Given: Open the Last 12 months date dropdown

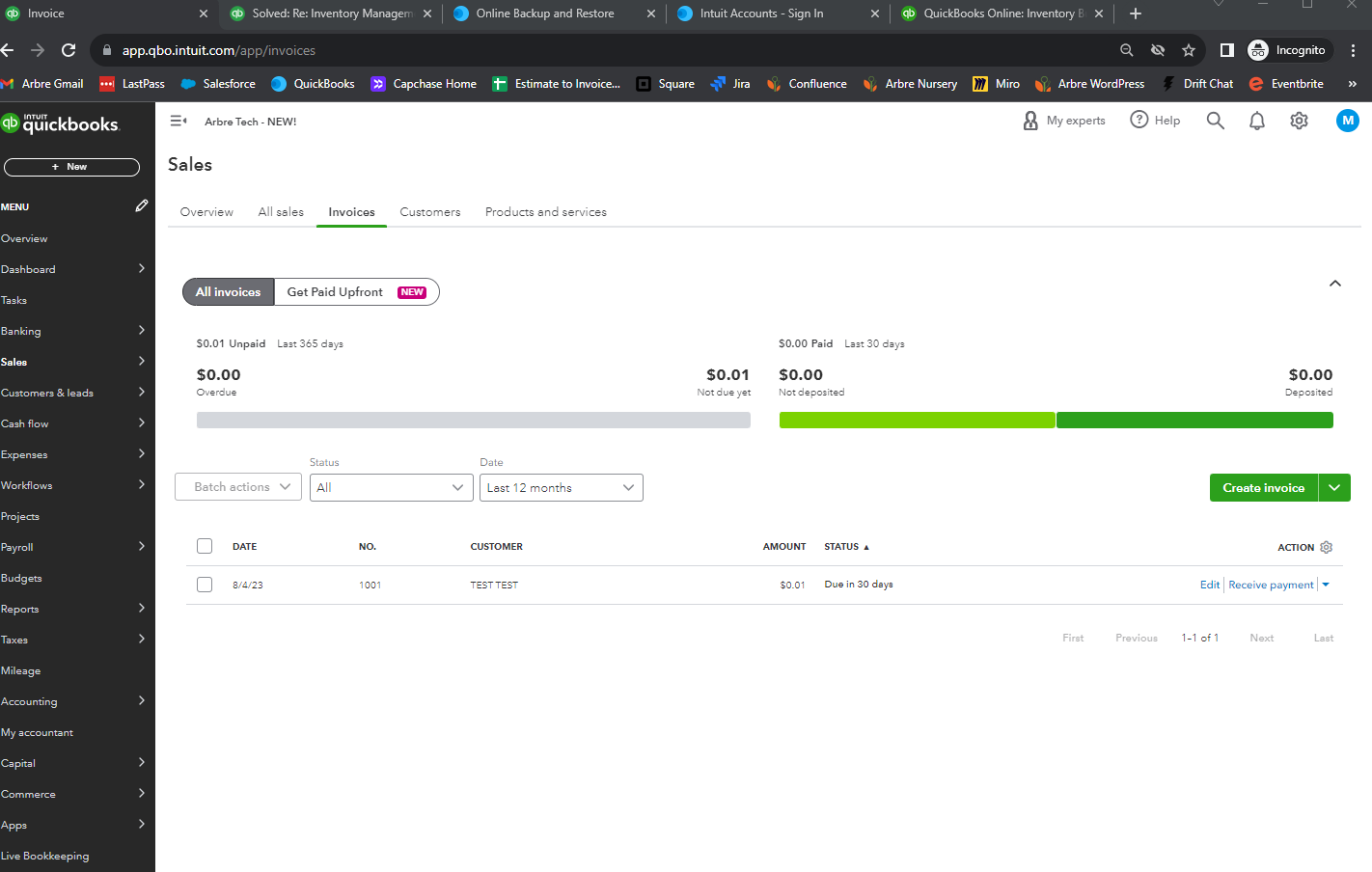Looking at the screenshot, I should pyautogui.click(x=561, y=487).
